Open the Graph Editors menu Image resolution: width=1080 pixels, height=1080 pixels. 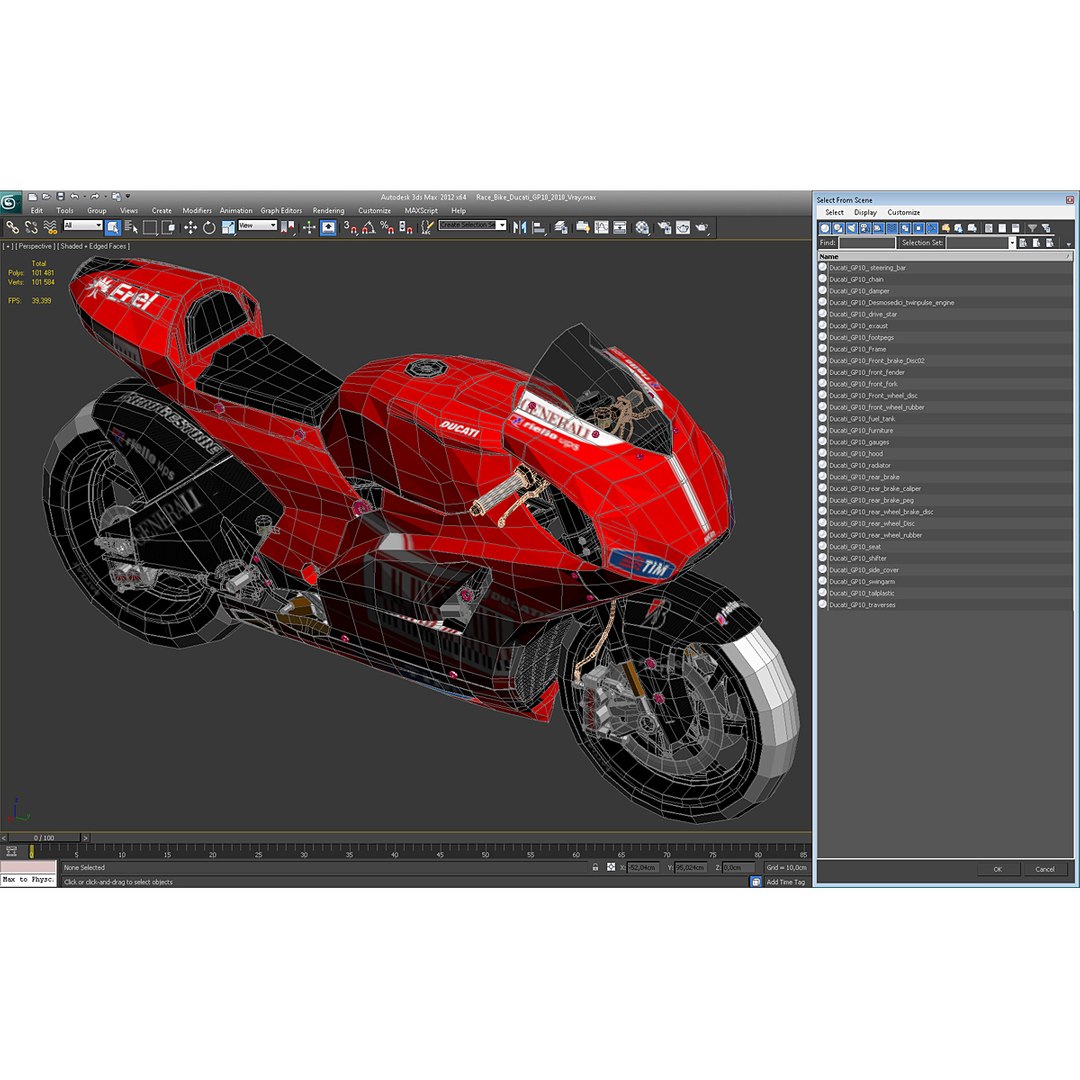281,211
